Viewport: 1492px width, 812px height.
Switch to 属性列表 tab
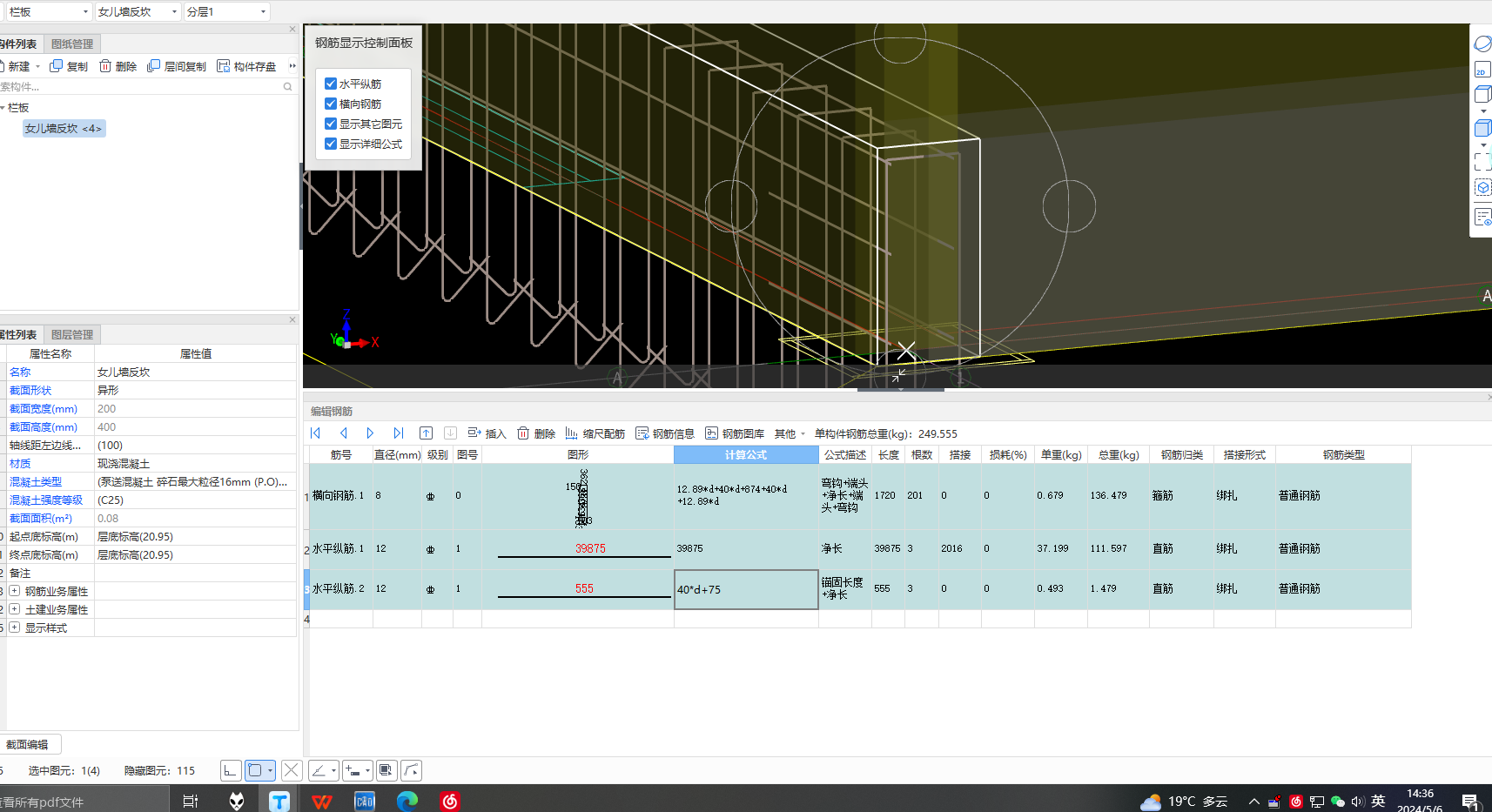pos(19,334)
